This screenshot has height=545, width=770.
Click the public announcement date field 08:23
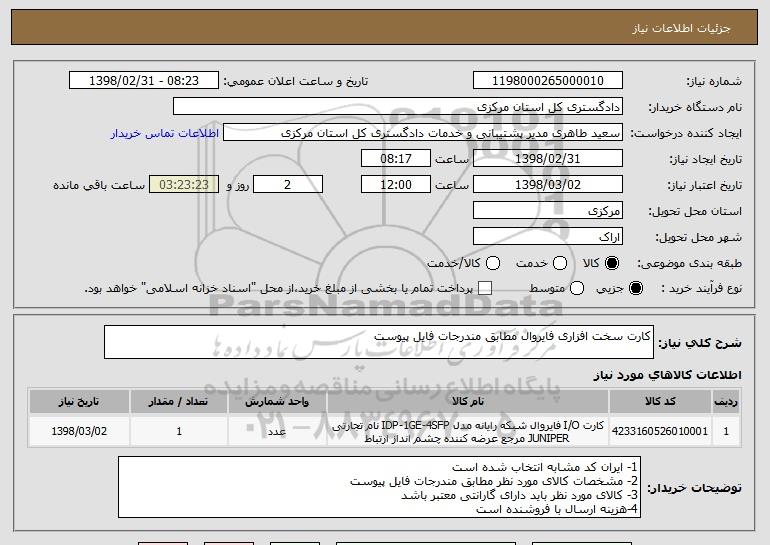click(x=144, y=81)
